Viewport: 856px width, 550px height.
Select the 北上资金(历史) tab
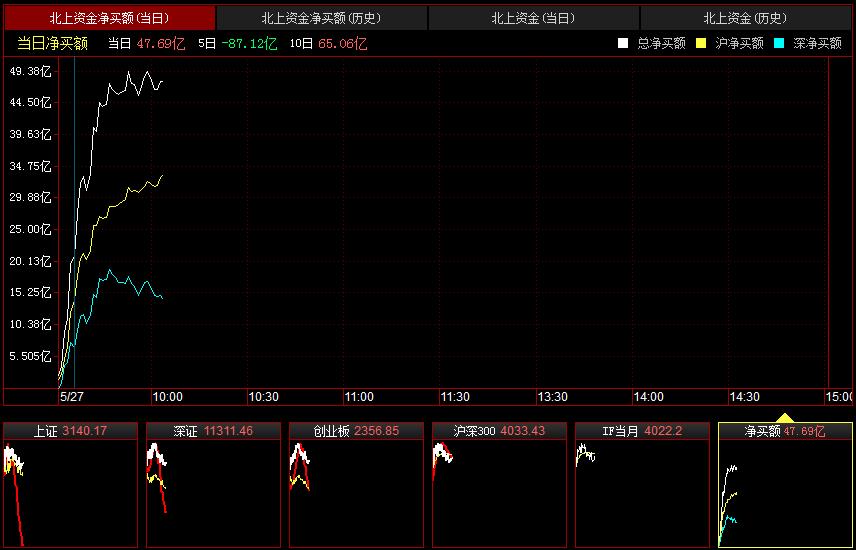[745, 18]
